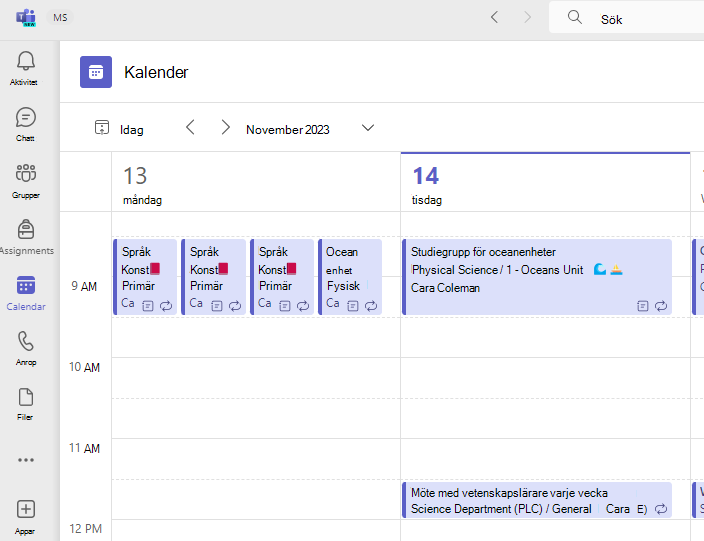Viewport: 704px width, 541px height.
Task: Open Appar plus icon
Action: (26, 517)
